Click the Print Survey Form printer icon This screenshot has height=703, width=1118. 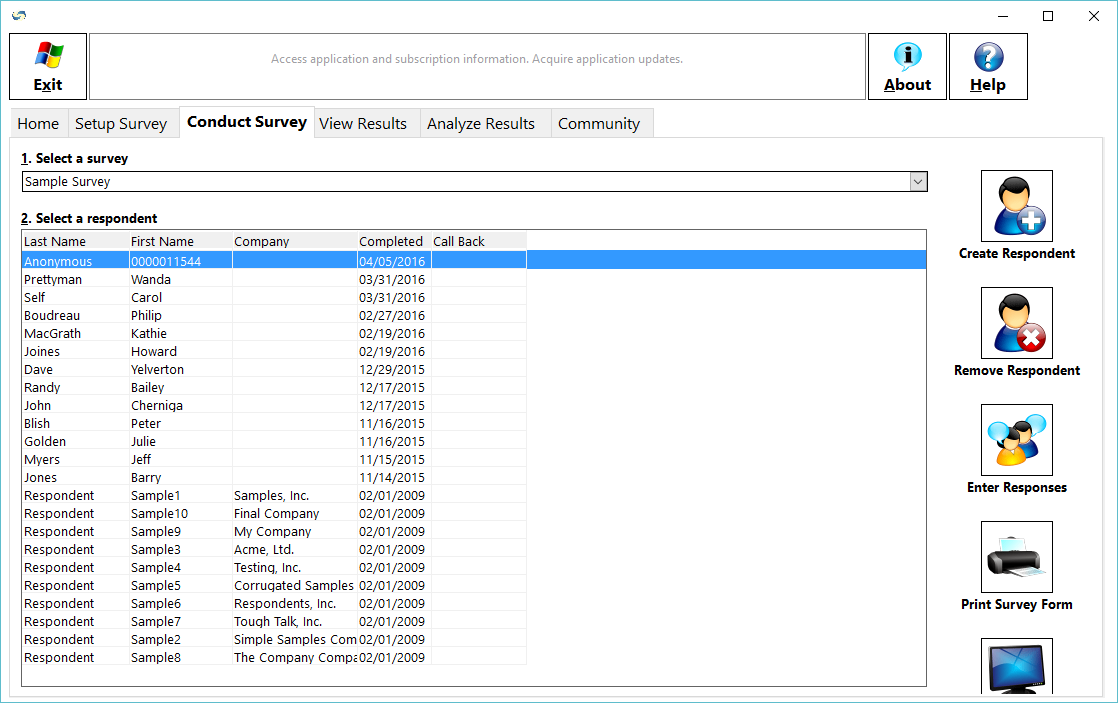pyautogui.click(x=1016, y=557)
